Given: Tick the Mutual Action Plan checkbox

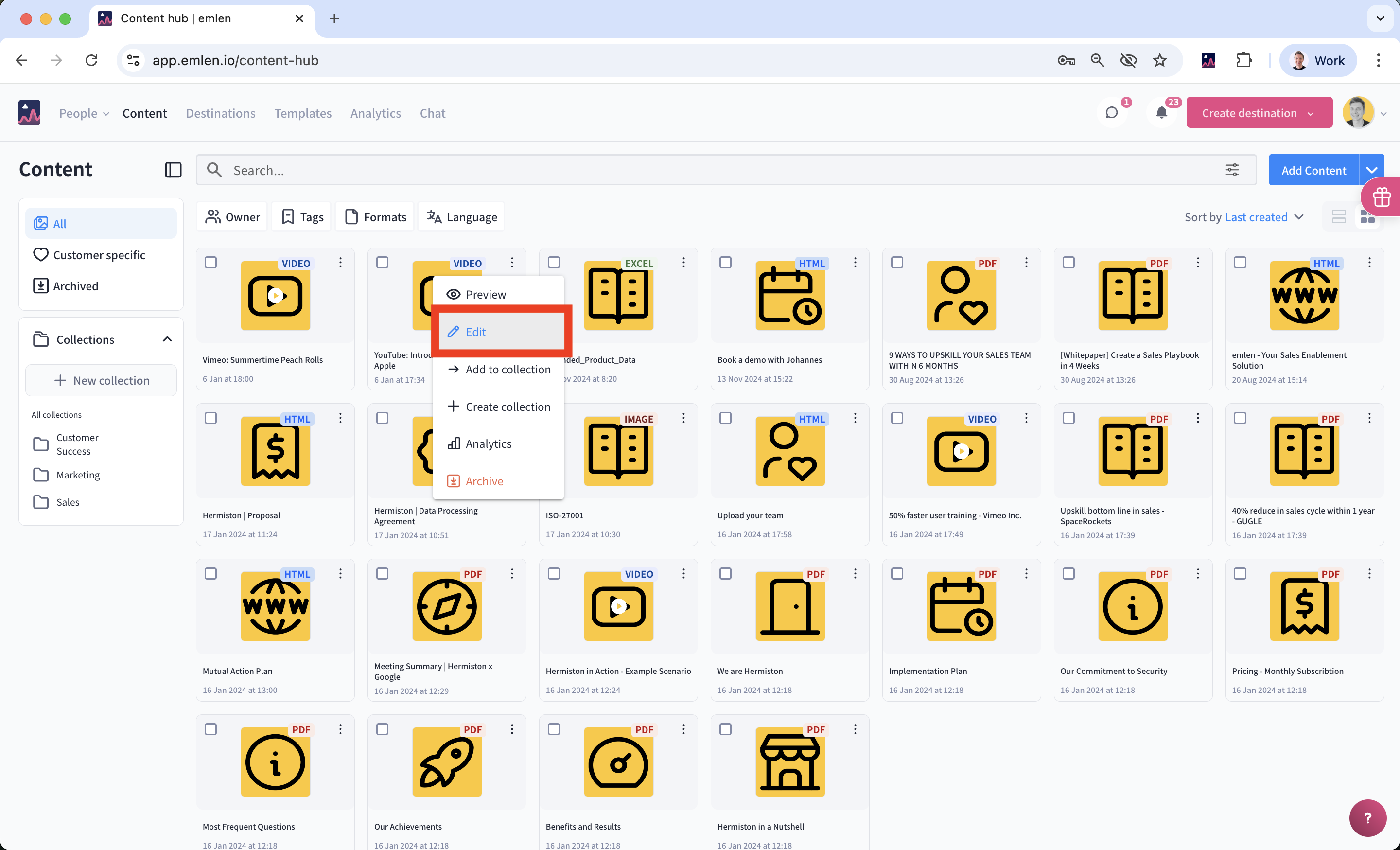Looking at the screenshot, I should pos(211,573).
